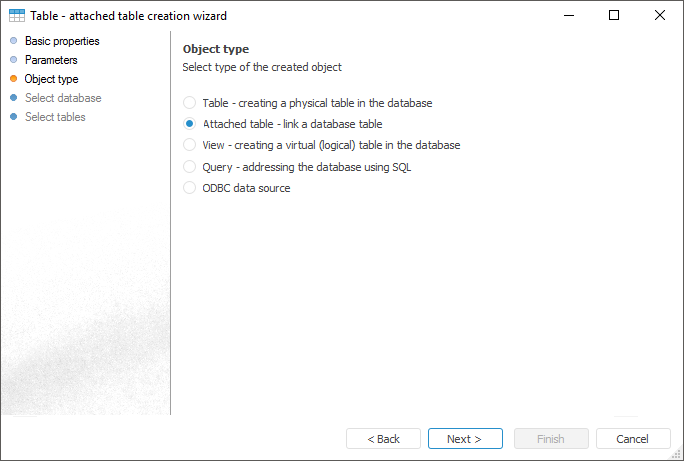
Task: Select the Basic properties step
Action: (x=62, y=41)
